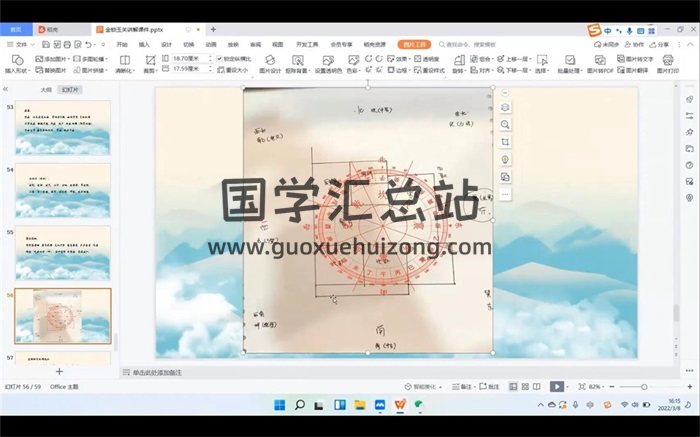Screen dimensions: 700x437
Task: Switch to the Design (设计) ribbon tab
Action: pyautogui.click(x=166, y=44)
